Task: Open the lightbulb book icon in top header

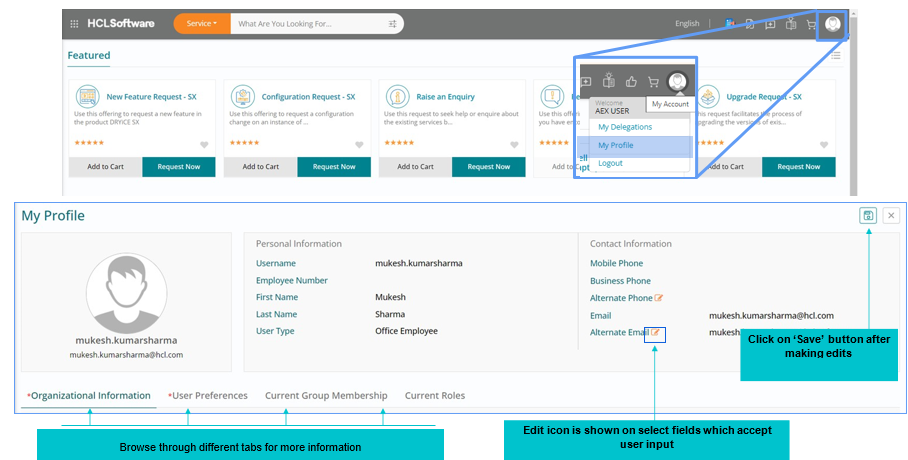Action: (791, 24)
